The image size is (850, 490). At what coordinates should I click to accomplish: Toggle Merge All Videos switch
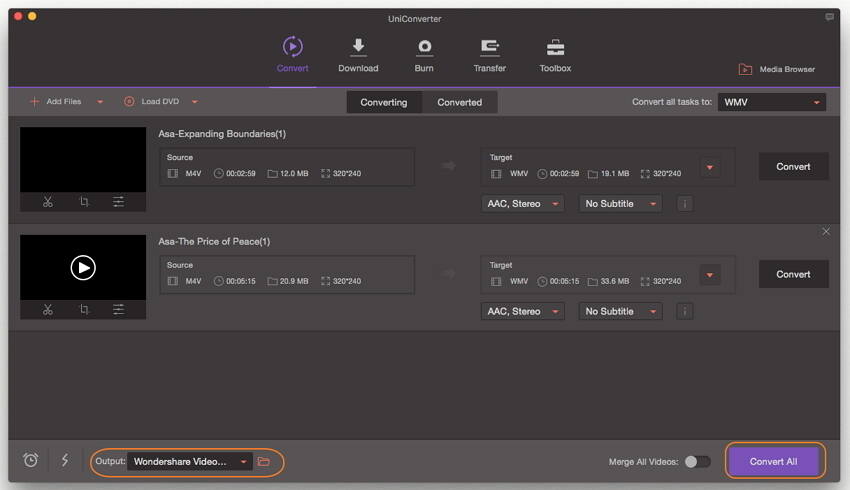(x=697, y=462)
